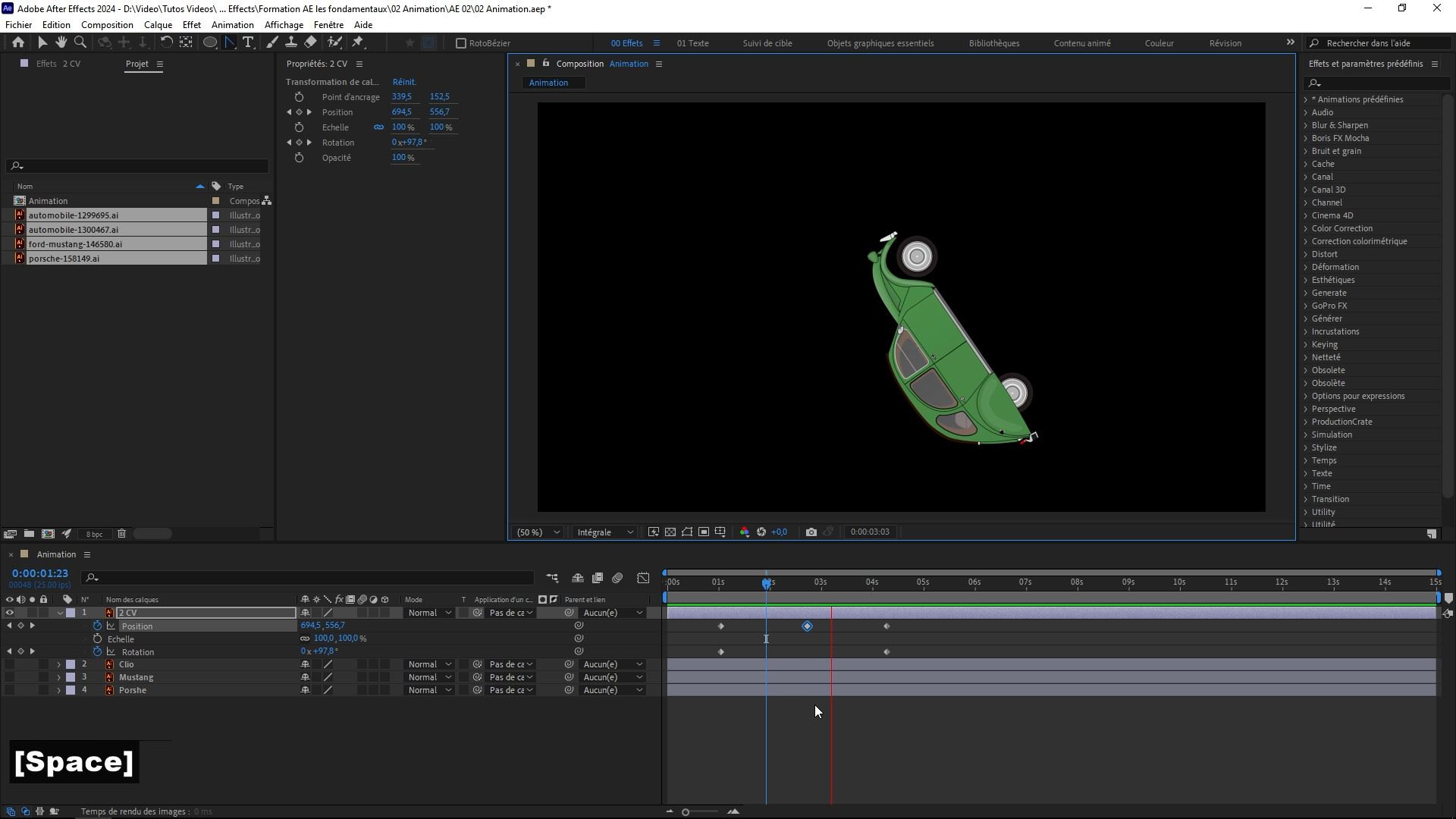1456x819 pixels.
Task: Open the Composition menu
Action: click(x=107, y=25)
